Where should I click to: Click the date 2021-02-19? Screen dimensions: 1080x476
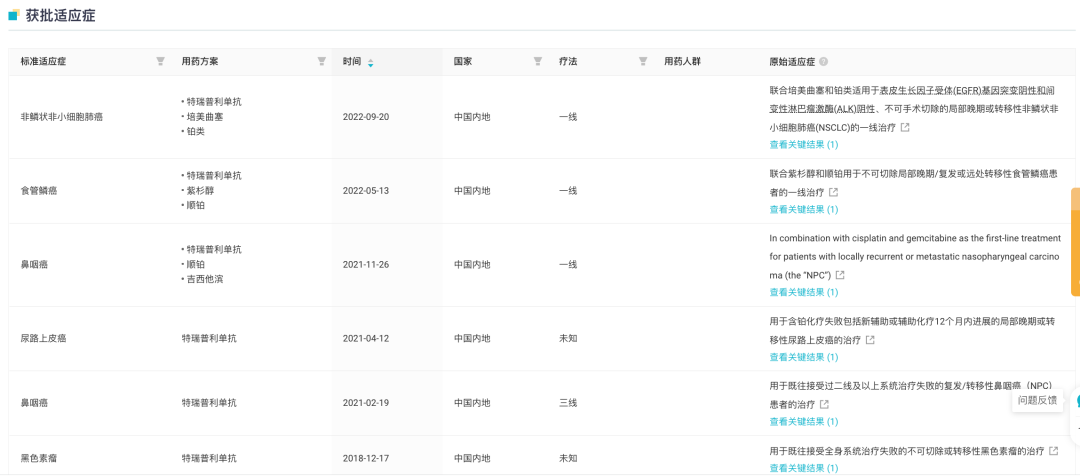(x=366, y=403)
